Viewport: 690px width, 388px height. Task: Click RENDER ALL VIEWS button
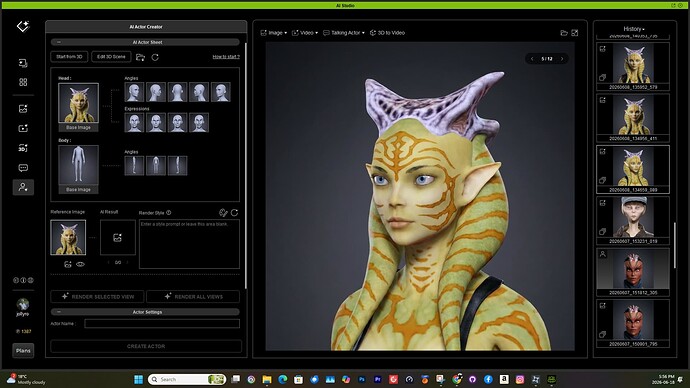coord(193,296)
